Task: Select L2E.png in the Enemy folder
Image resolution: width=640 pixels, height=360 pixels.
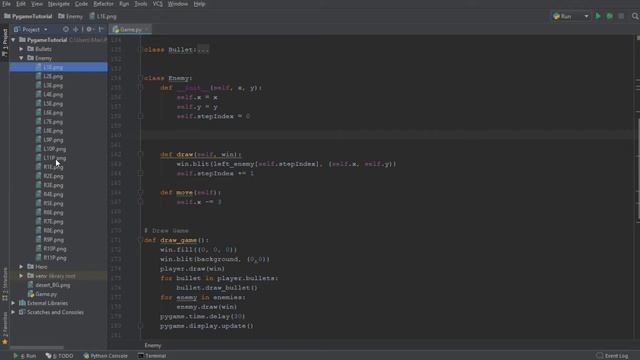Action: pos(53,76)
